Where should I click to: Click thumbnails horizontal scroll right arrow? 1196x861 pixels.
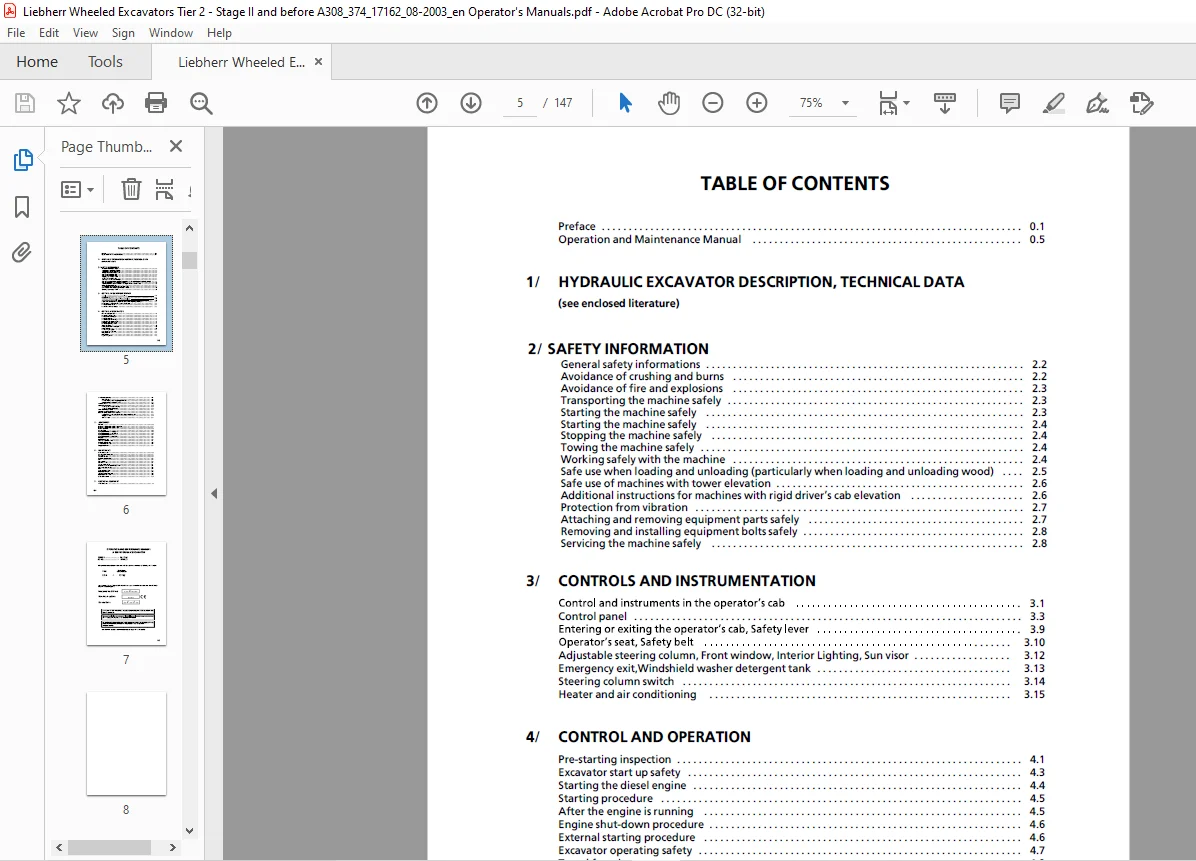point(172,847)
